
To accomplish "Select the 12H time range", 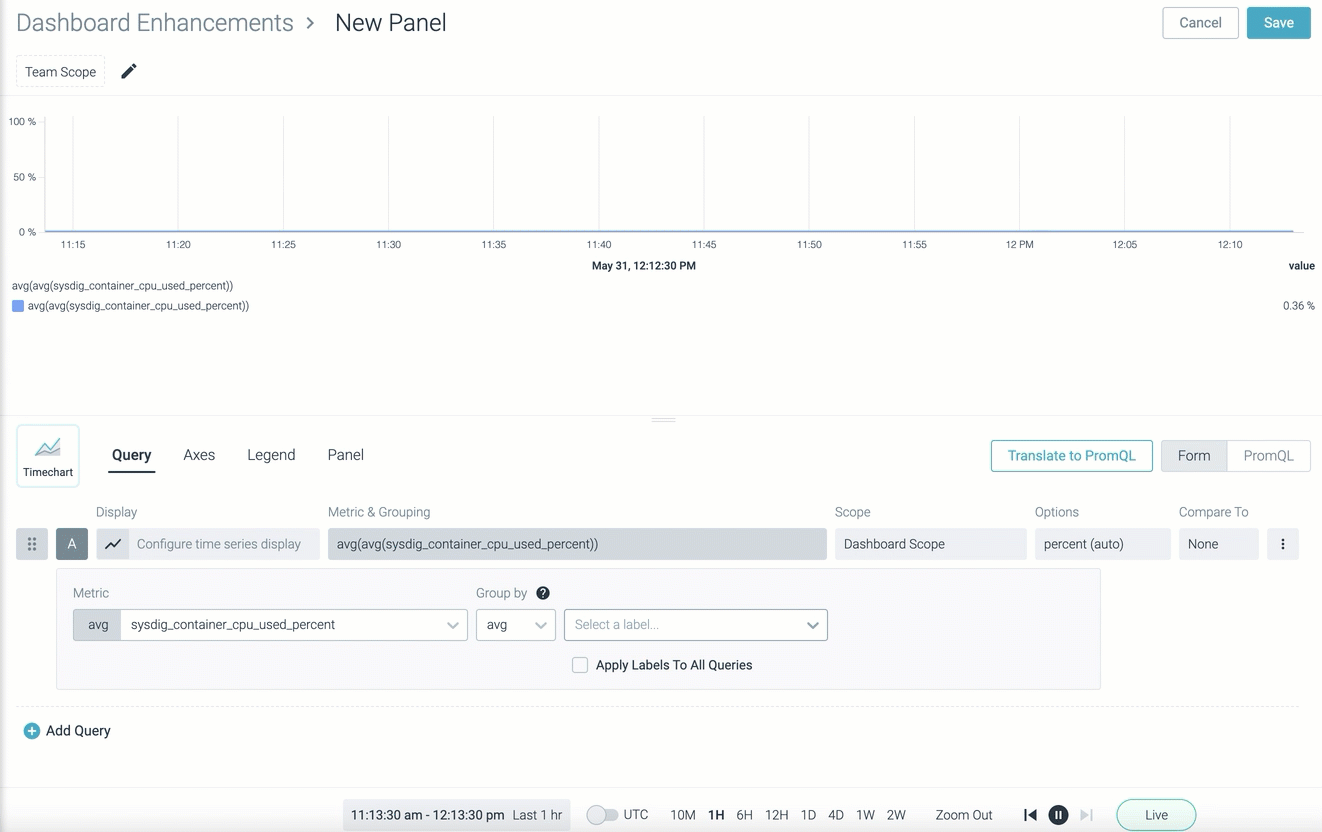I will pyautogui.click(x=777, y=815).
